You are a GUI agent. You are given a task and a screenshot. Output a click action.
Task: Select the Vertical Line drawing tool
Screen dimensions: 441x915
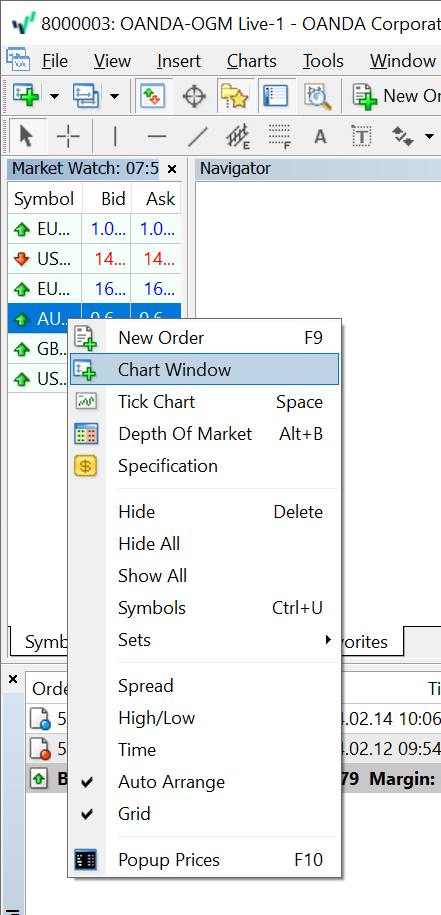pyautogui.click(x=115, y=137)
